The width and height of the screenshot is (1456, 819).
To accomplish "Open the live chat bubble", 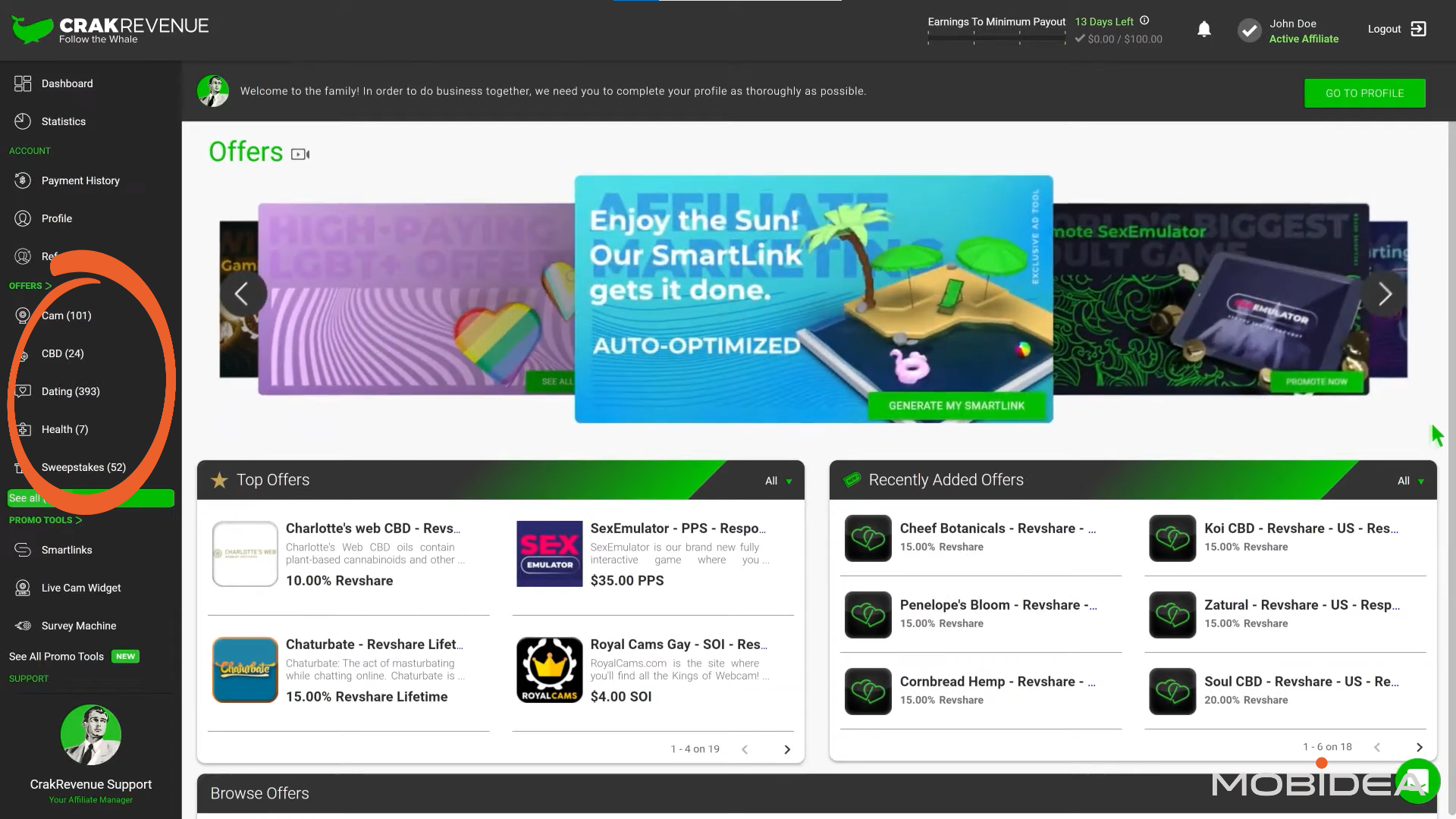I will click(x=1417, y=781).
